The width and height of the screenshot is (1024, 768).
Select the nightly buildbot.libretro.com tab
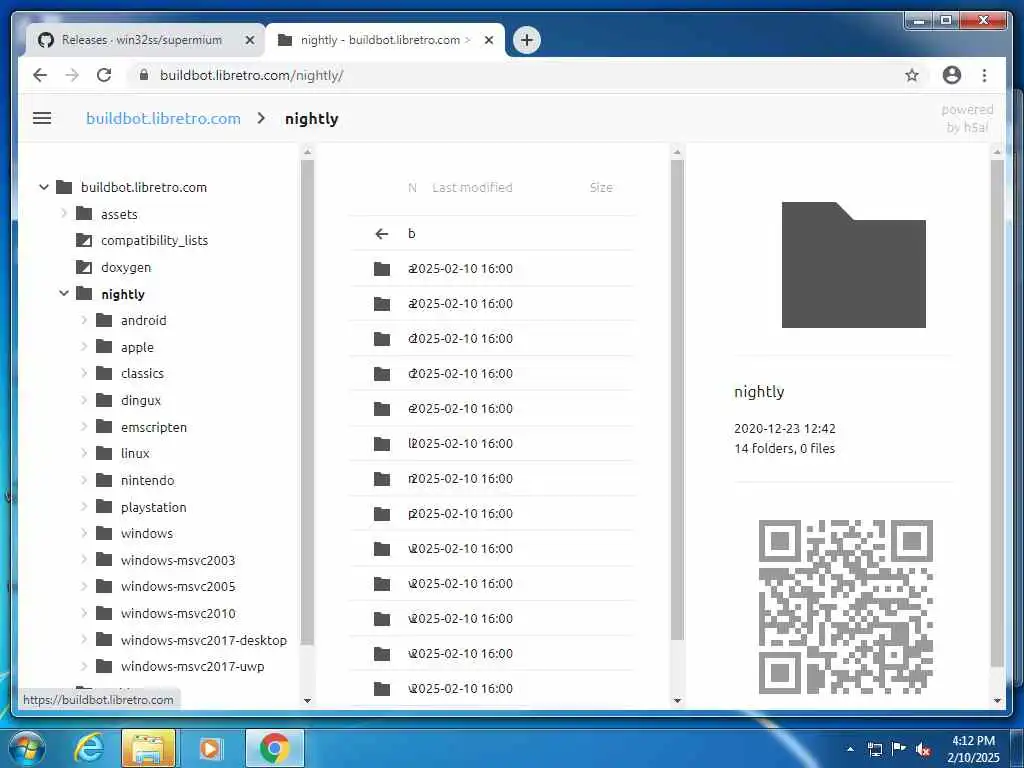[385, 40]
